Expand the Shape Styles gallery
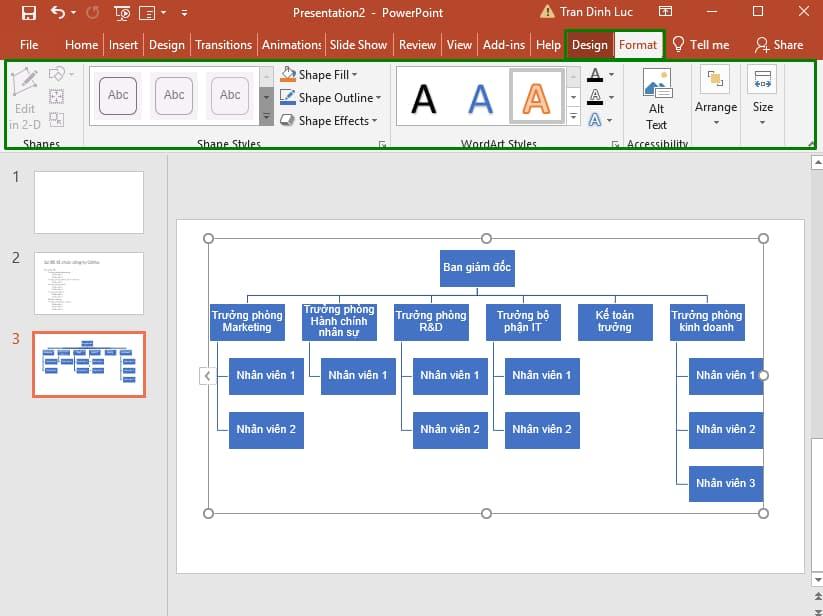Image resolution: width=823 pixels, height=616 pixels. tap(264, 117)
